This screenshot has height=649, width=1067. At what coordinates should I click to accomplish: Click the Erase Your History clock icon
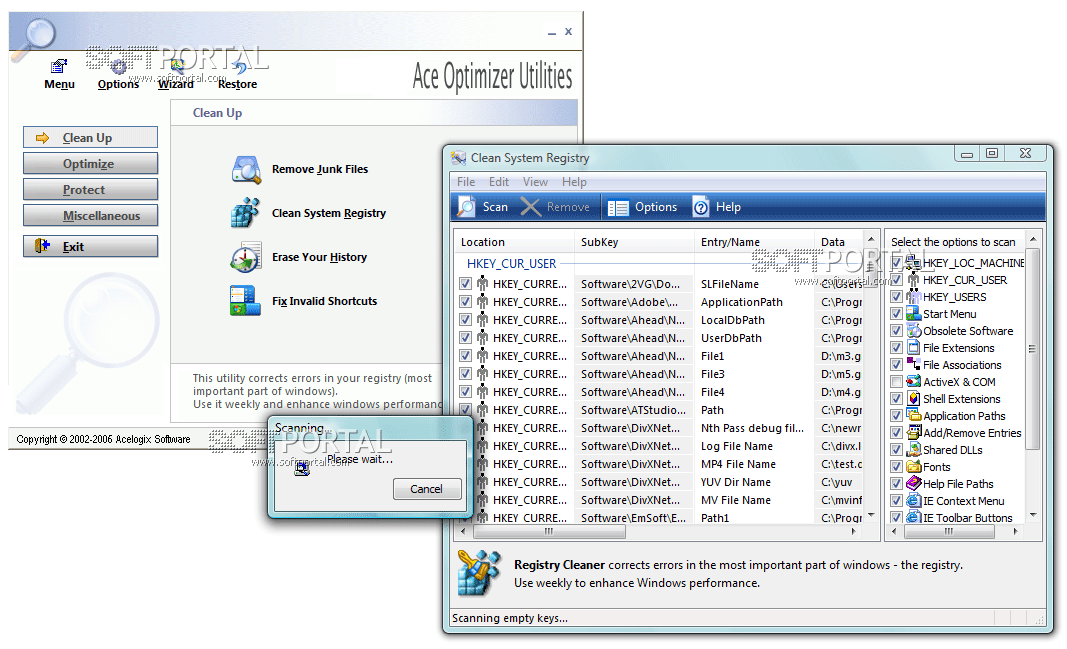click(246, 257)
